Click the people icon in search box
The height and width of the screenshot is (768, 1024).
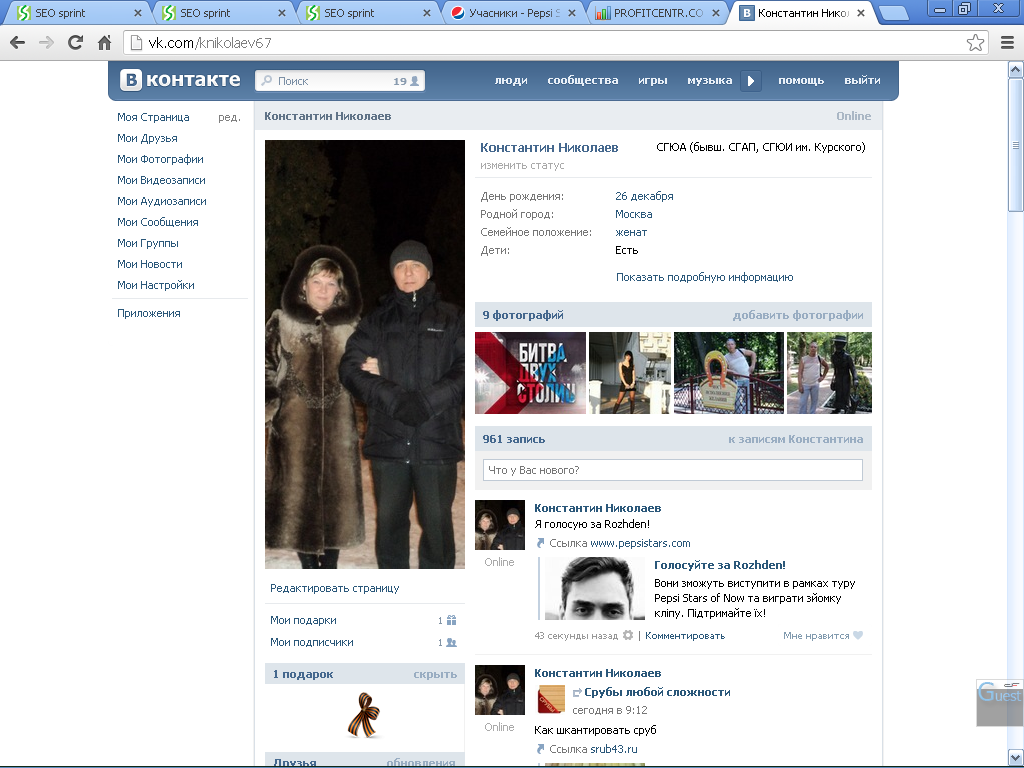point(414,81)
